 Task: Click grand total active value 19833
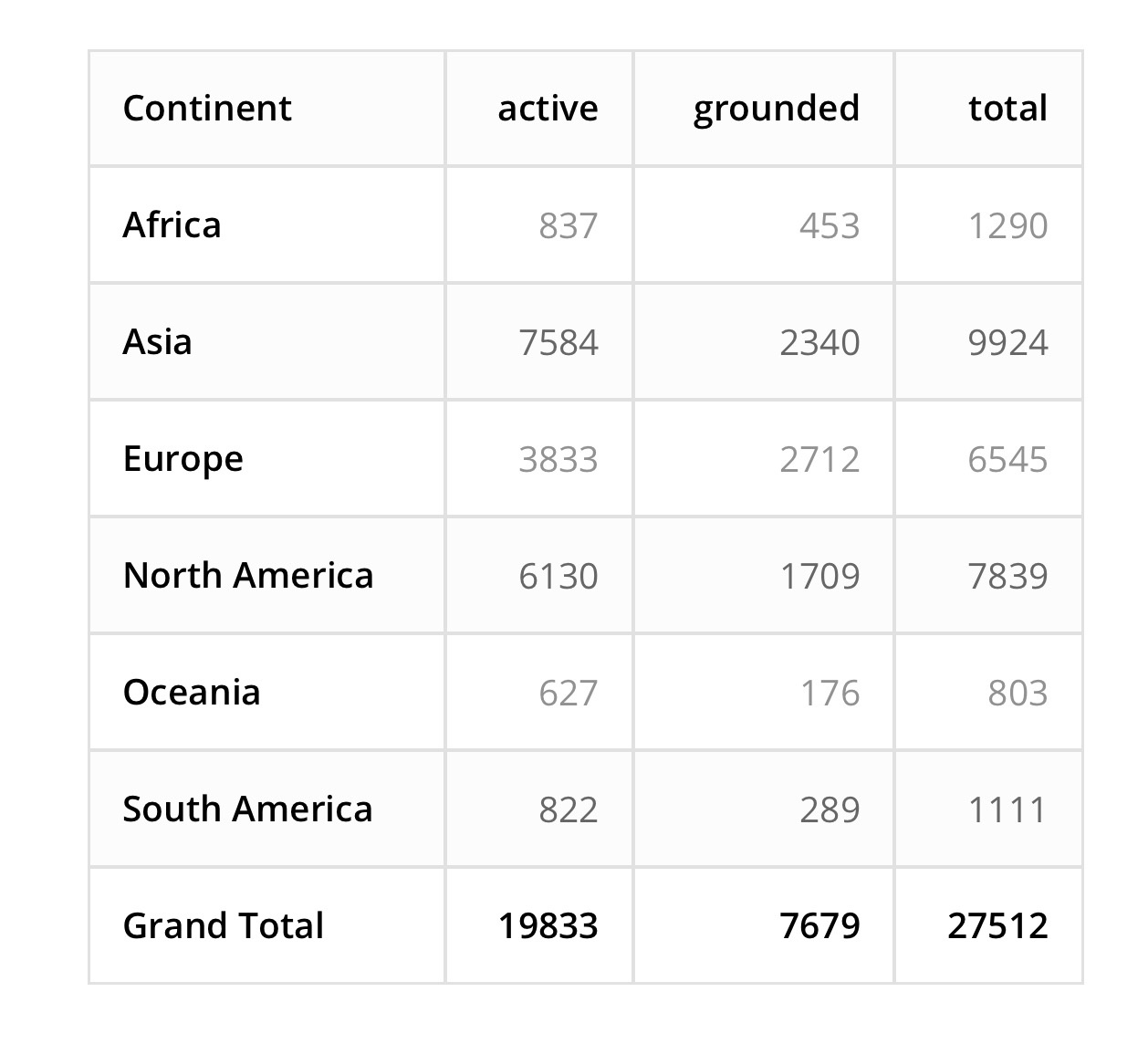pyautogui.click(x=548, y=926)
